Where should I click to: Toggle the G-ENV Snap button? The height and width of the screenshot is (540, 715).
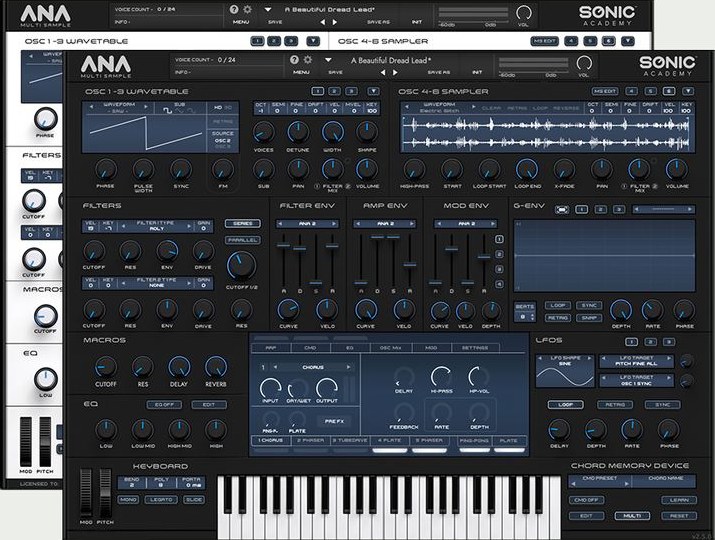point(589,318)
